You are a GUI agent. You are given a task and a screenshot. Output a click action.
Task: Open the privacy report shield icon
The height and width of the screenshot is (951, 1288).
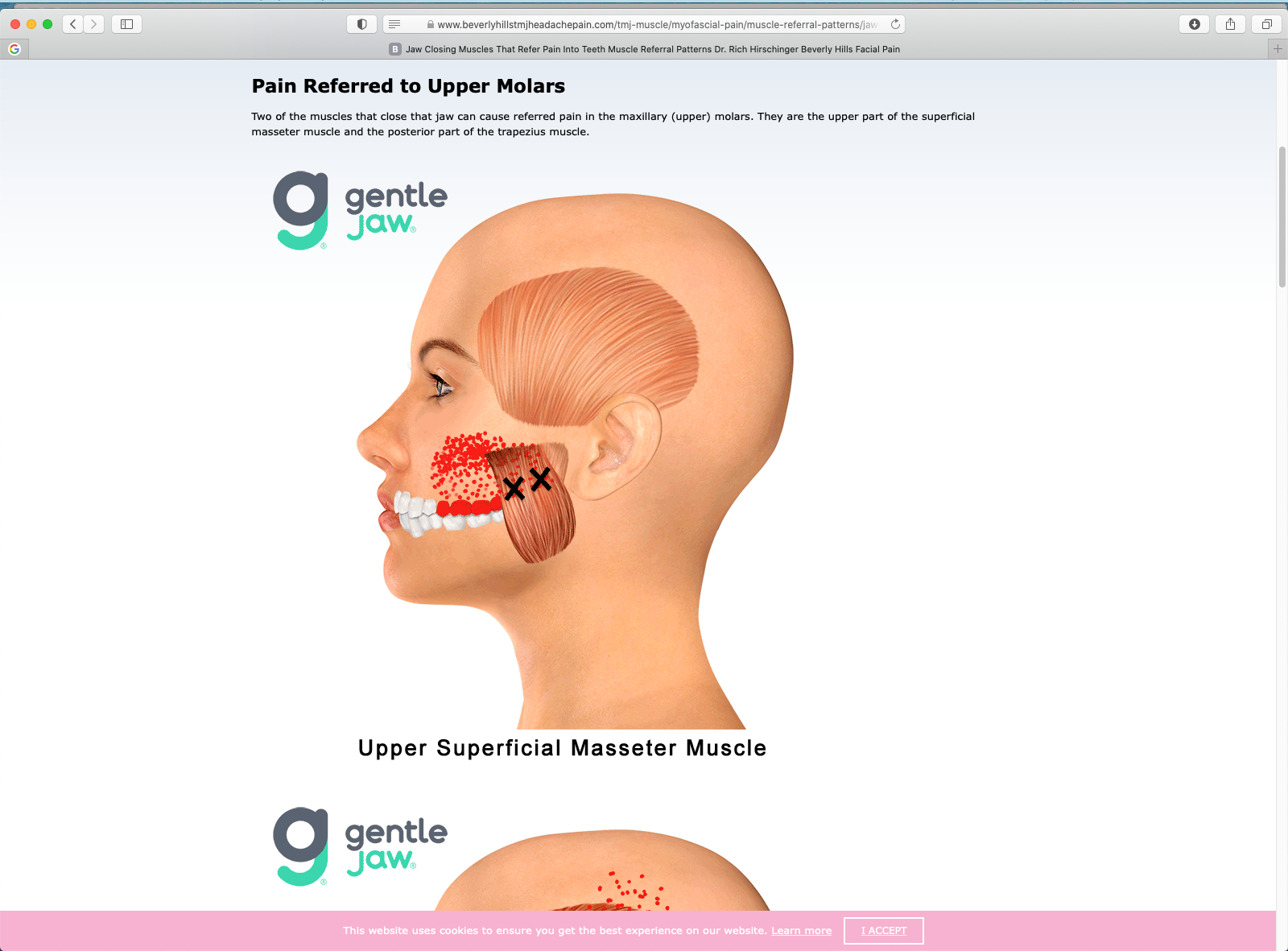pyautogui.click(x=361, y=24)
